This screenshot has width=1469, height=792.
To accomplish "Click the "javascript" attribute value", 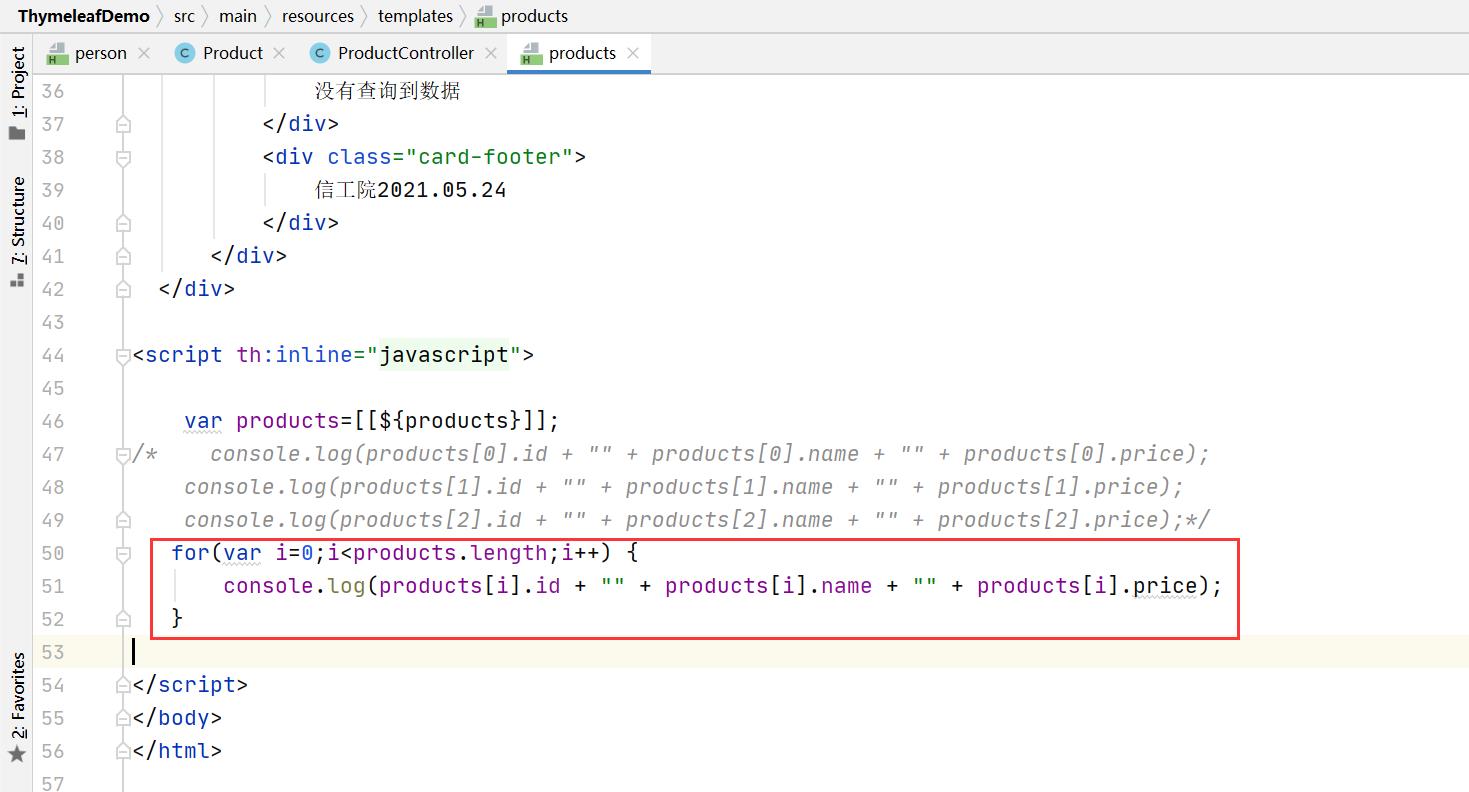I will (444, 355).
